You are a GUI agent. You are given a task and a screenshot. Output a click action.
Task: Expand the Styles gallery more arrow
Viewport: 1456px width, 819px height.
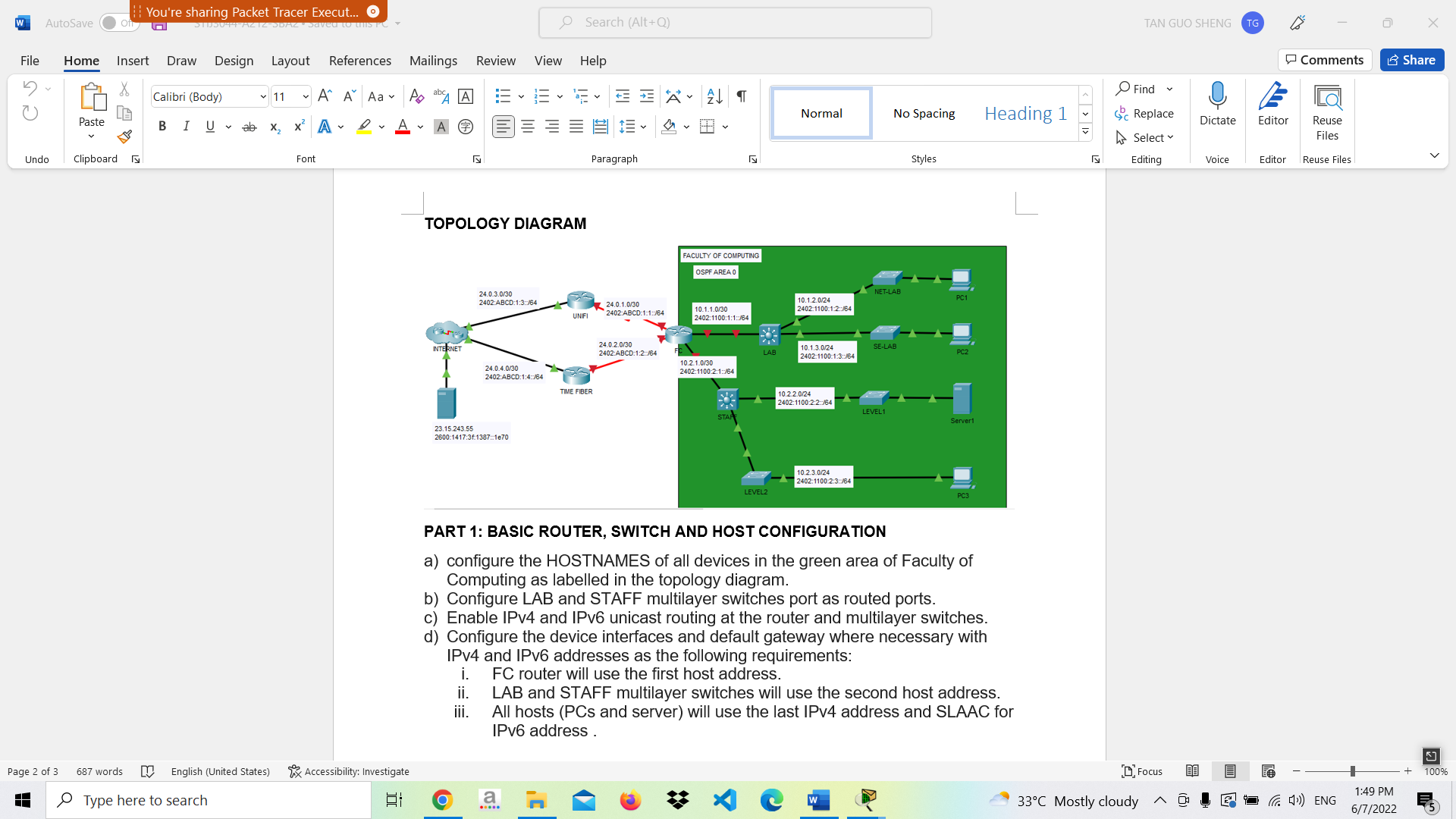tap(1085, 132)
